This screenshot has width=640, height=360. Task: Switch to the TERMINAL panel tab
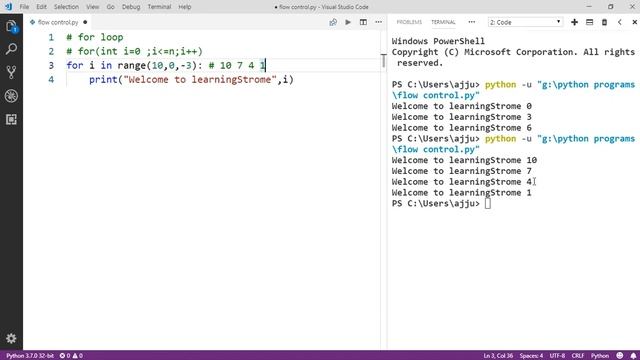443,22
